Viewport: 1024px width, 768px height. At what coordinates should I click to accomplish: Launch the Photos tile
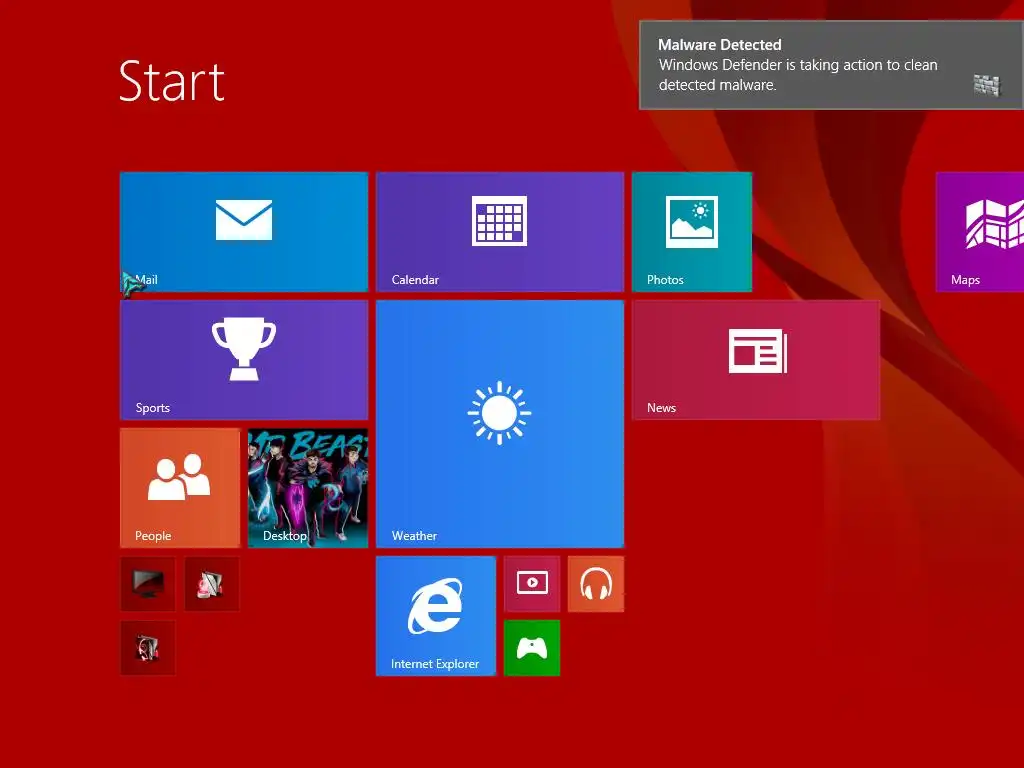coord(692,232)
